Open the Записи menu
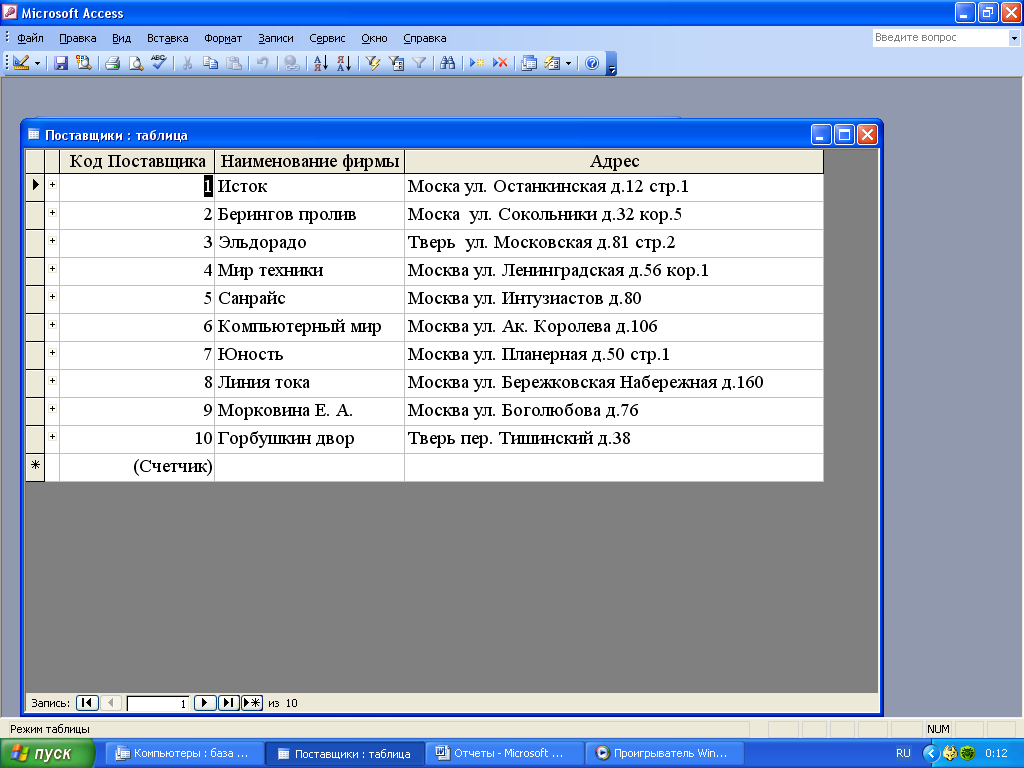Screen dimensions: 1024x768 tap(276, 38)
